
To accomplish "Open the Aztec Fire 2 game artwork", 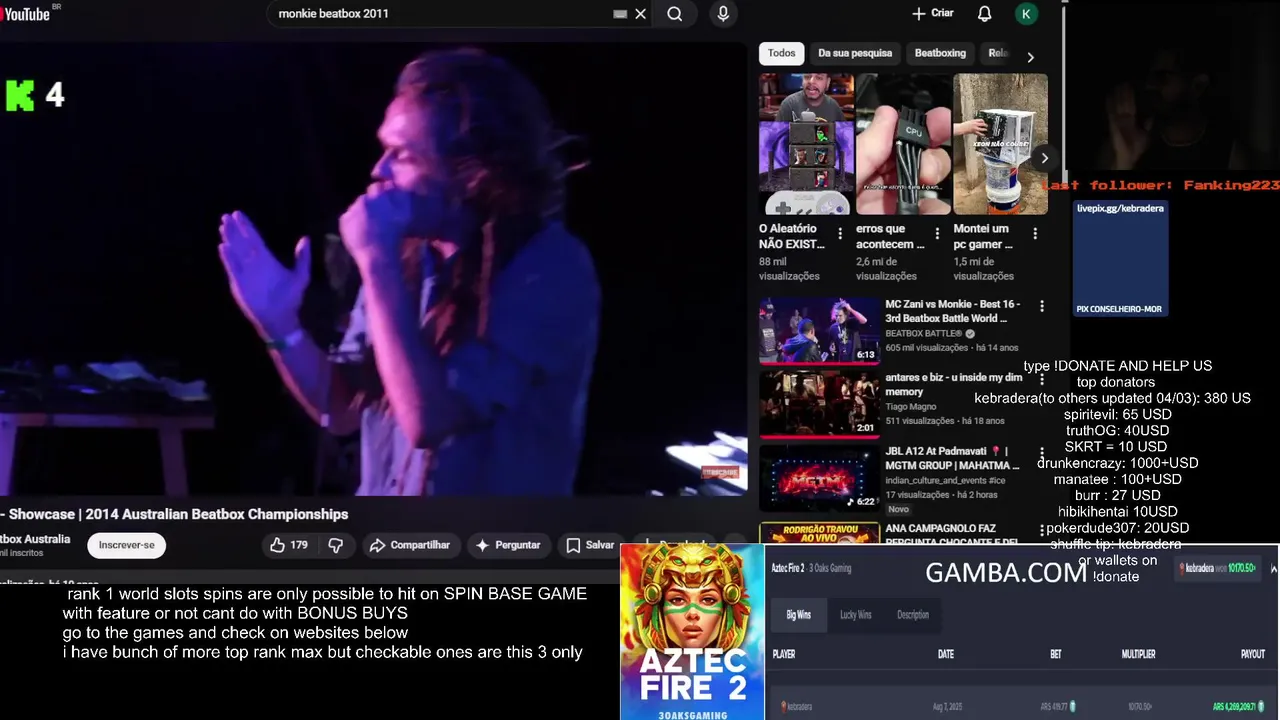I will 692,632.
